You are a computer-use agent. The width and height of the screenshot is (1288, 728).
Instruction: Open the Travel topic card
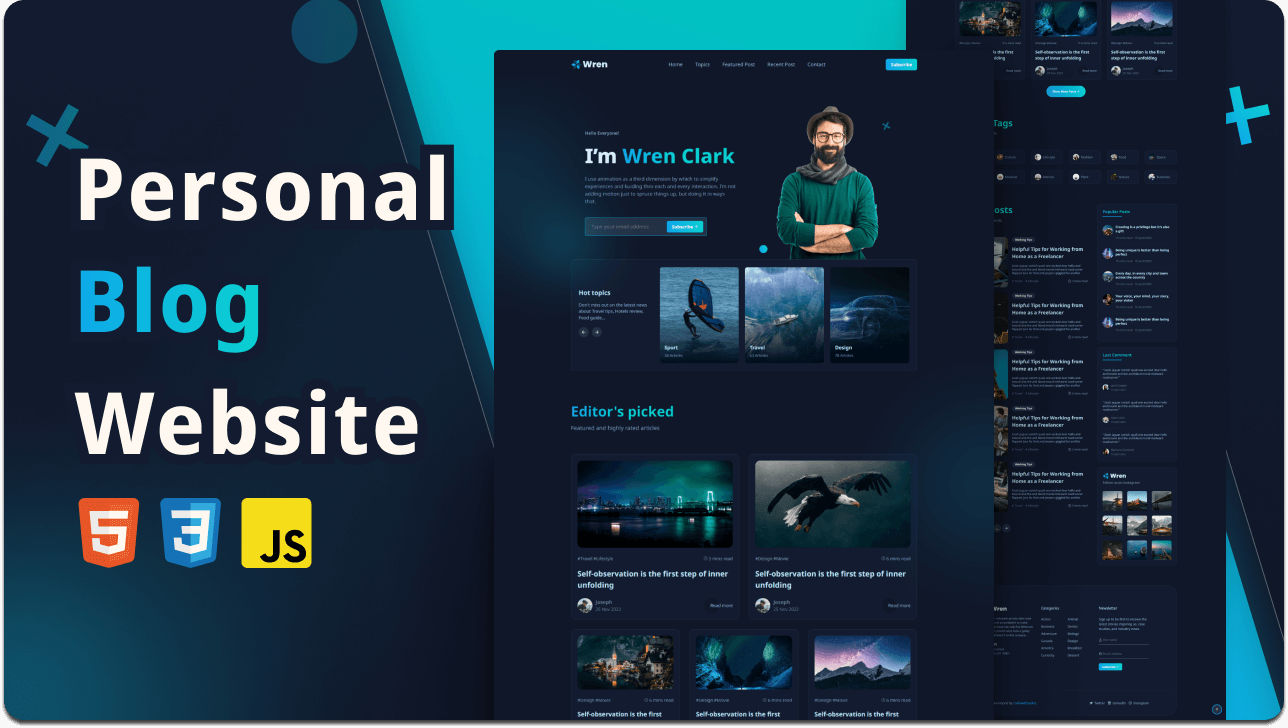point(784,313)
